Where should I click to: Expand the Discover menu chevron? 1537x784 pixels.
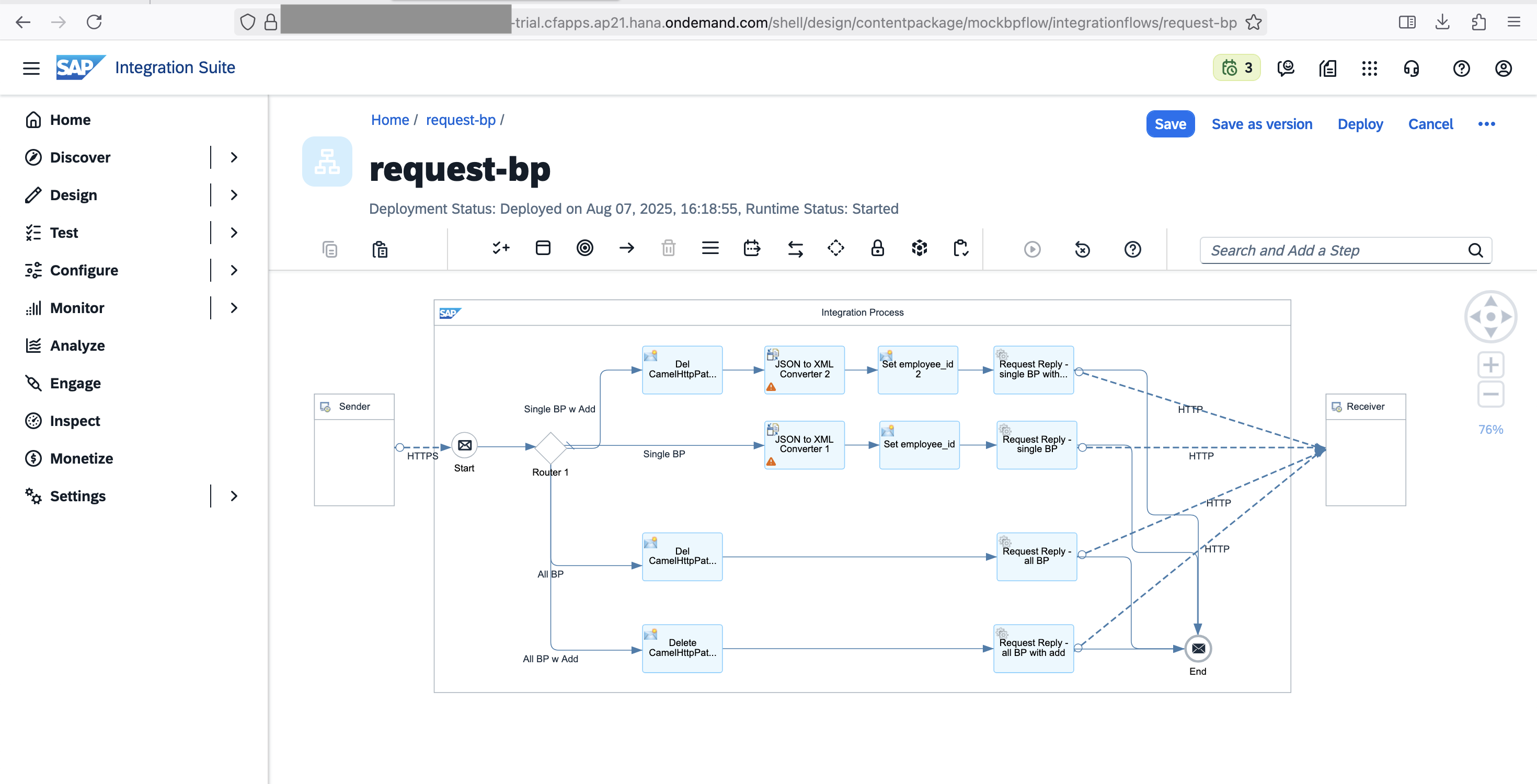coord(234,157)
